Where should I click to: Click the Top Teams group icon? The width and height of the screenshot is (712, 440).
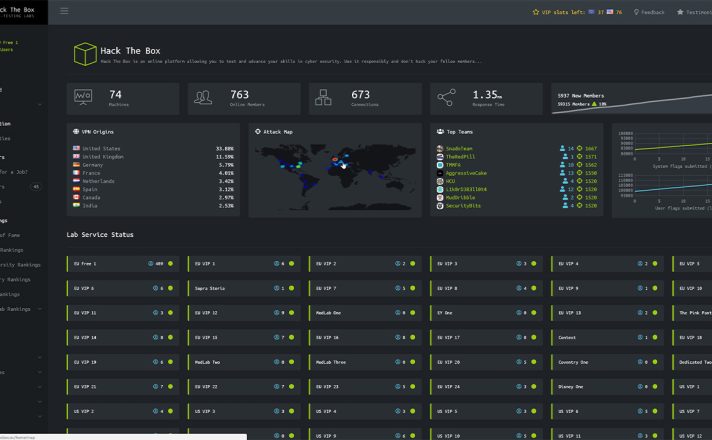[x=440, y=132]
